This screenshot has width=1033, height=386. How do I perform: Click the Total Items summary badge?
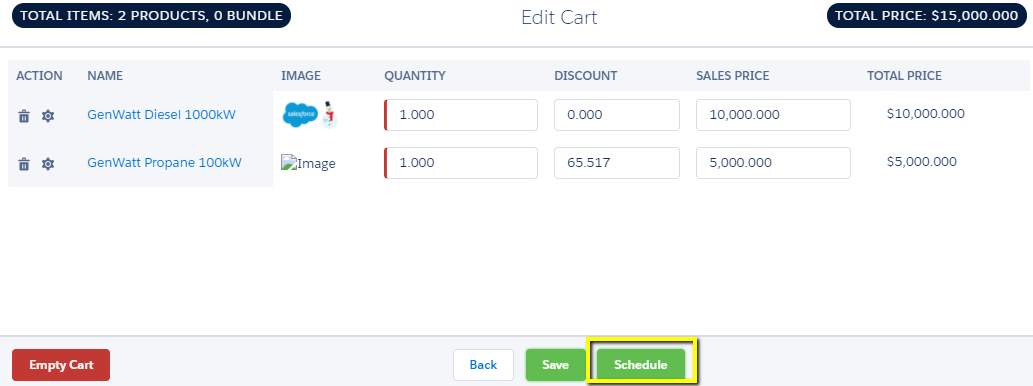pos(152,16)
